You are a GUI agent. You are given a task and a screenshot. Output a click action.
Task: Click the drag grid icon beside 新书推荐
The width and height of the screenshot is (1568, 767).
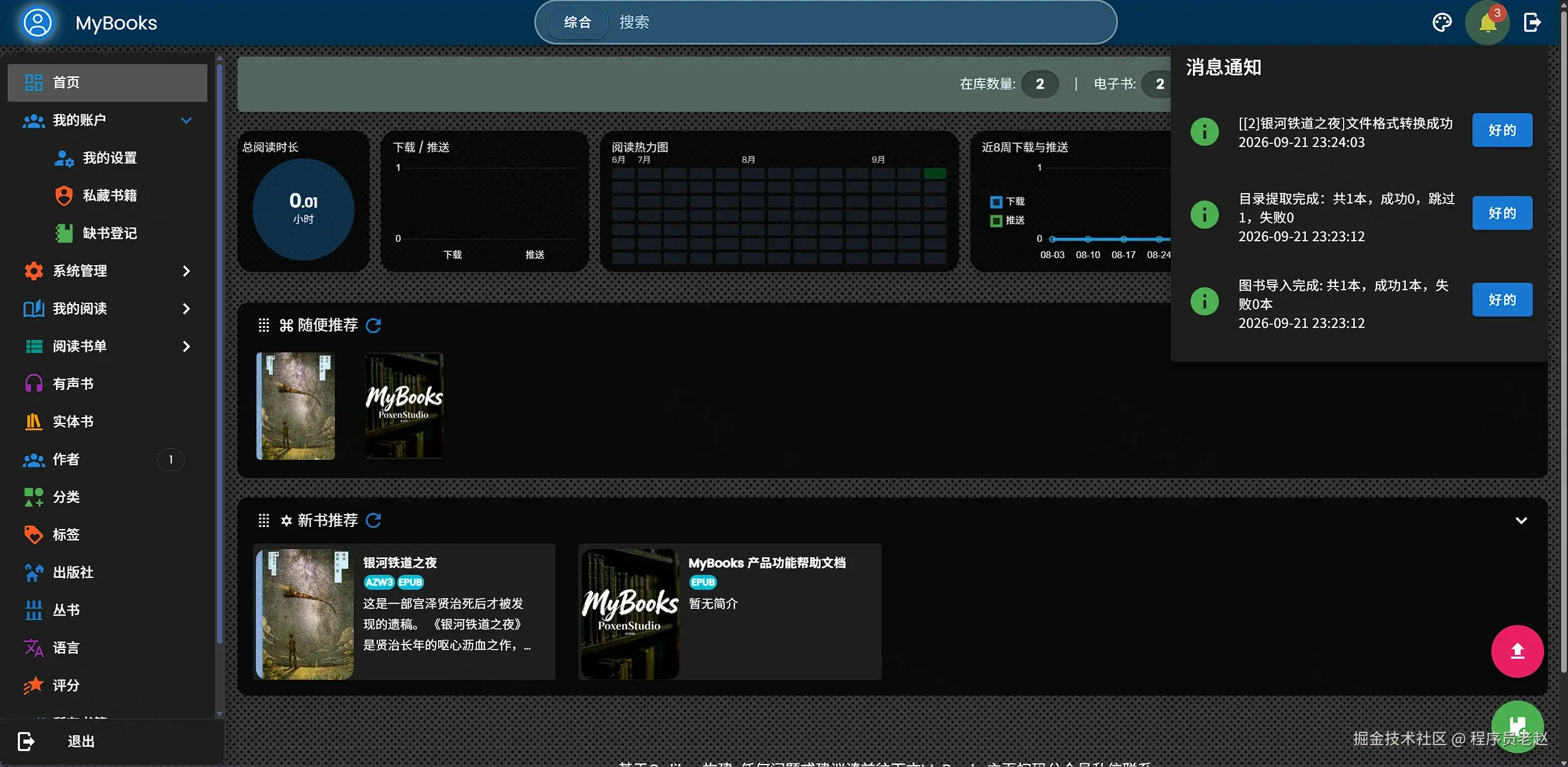click(264, 521)
